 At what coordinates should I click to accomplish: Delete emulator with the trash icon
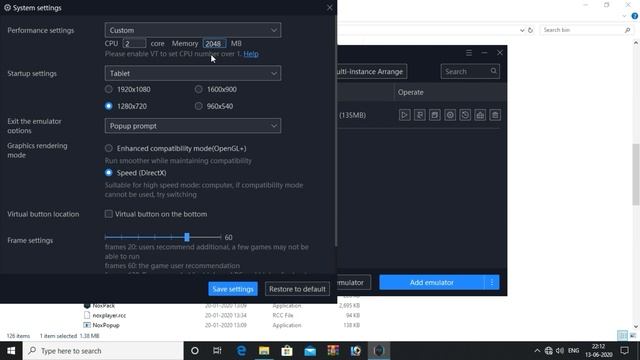click(495, 115)
